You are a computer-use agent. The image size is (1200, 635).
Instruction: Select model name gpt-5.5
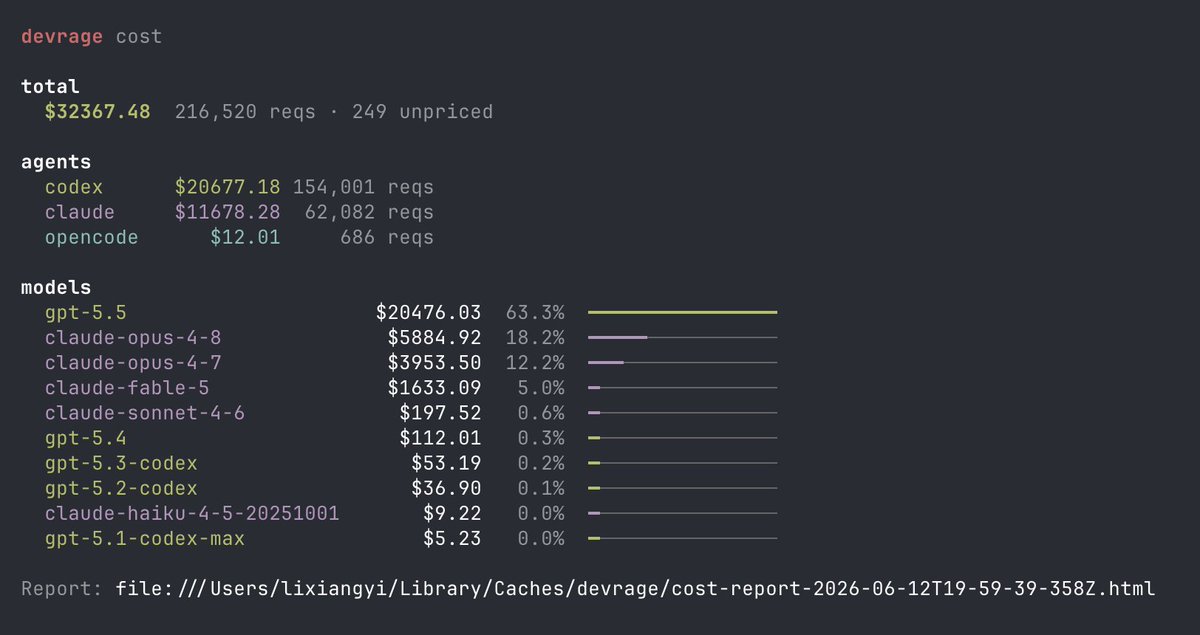85,313
